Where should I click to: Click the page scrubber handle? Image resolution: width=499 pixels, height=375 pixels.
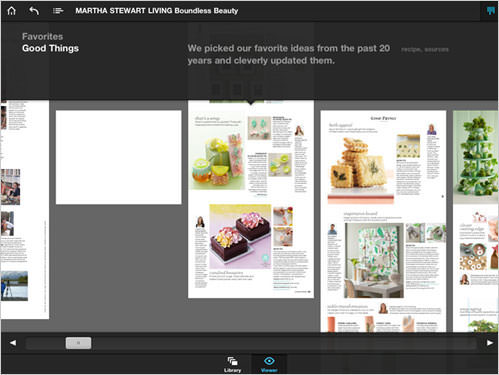tap(78, 343)
